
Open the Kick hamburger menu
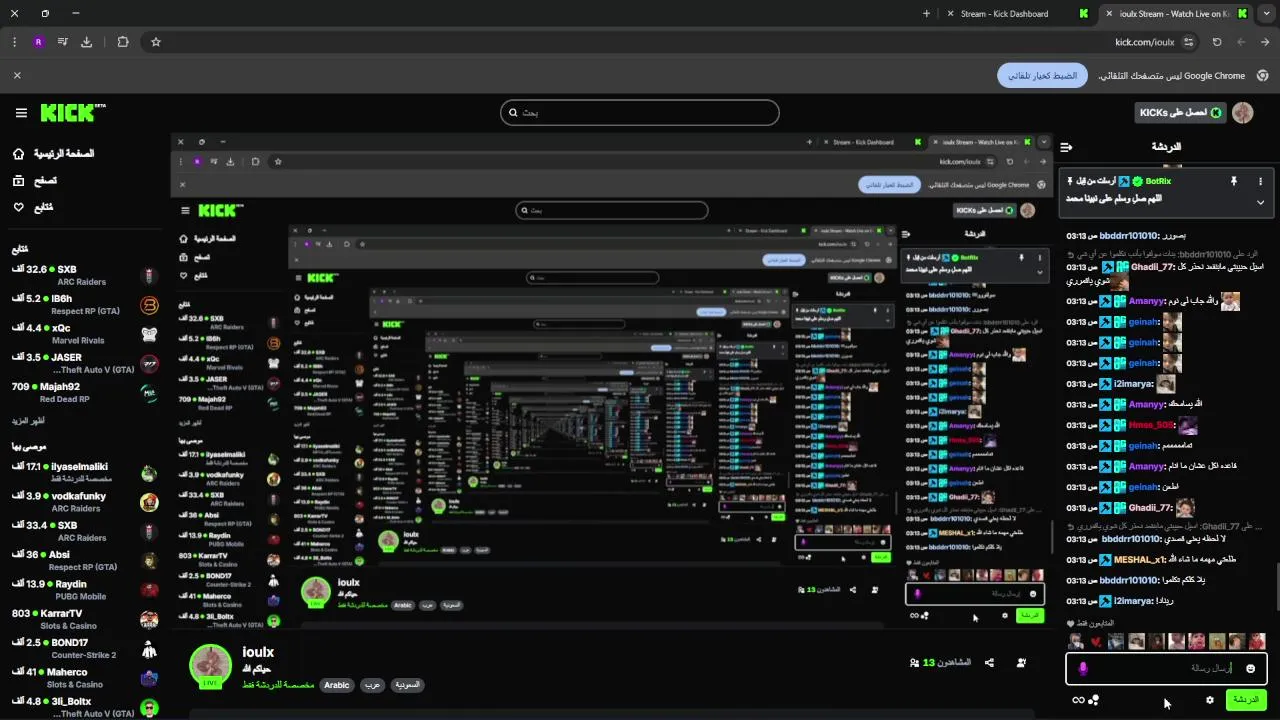coord(21,113)
